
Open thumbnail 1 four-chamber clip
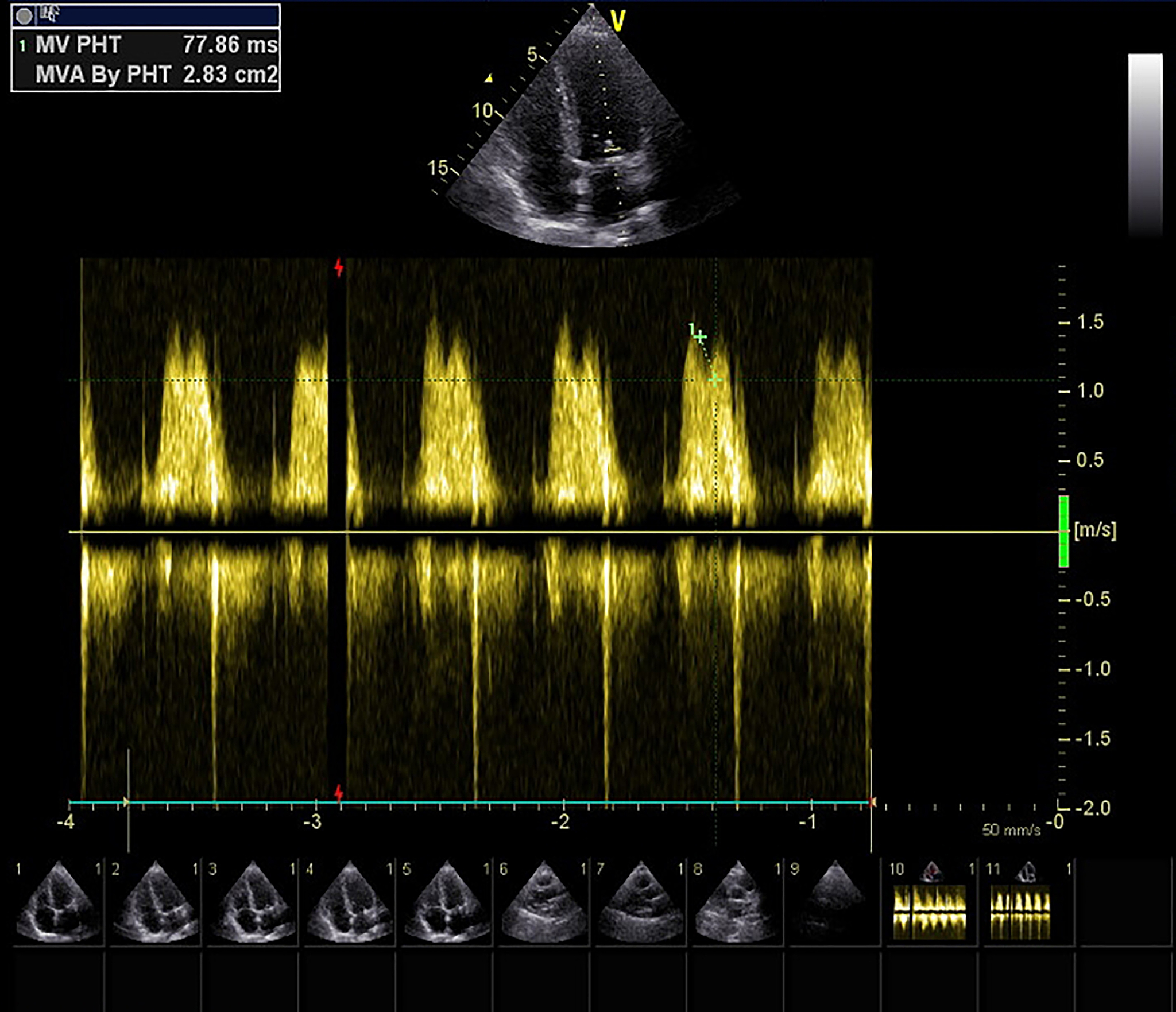tap(57, 904)
